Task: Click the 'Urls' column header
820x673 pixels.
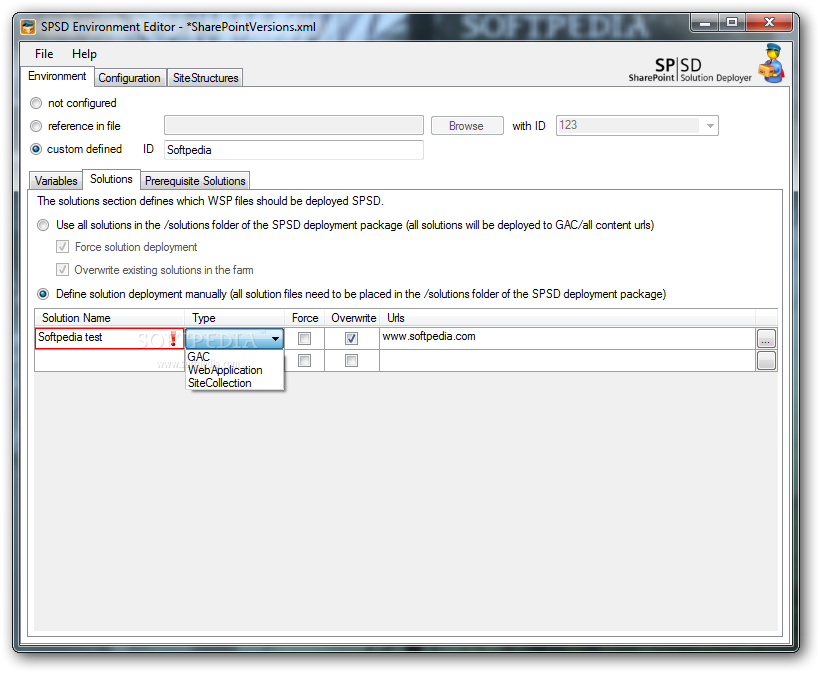Action: pyautogui.click(x=567, y=318)
